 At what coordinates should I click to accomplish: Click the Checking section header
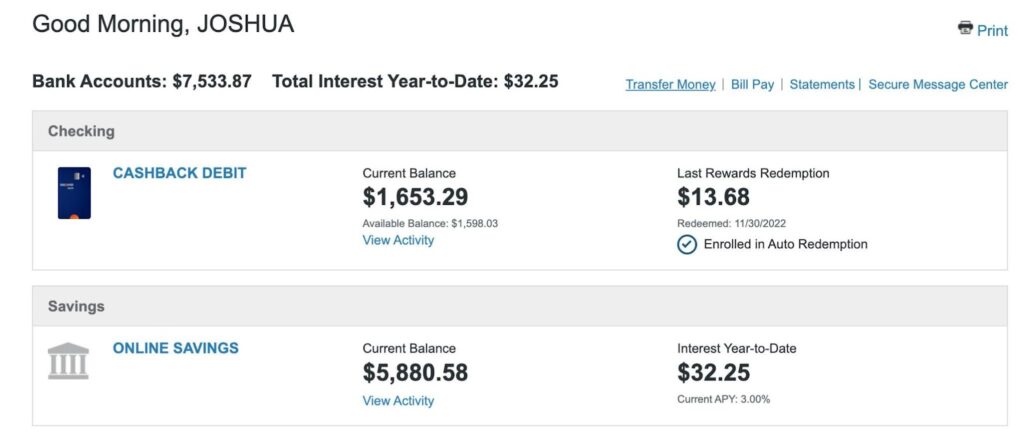point(81,131)
